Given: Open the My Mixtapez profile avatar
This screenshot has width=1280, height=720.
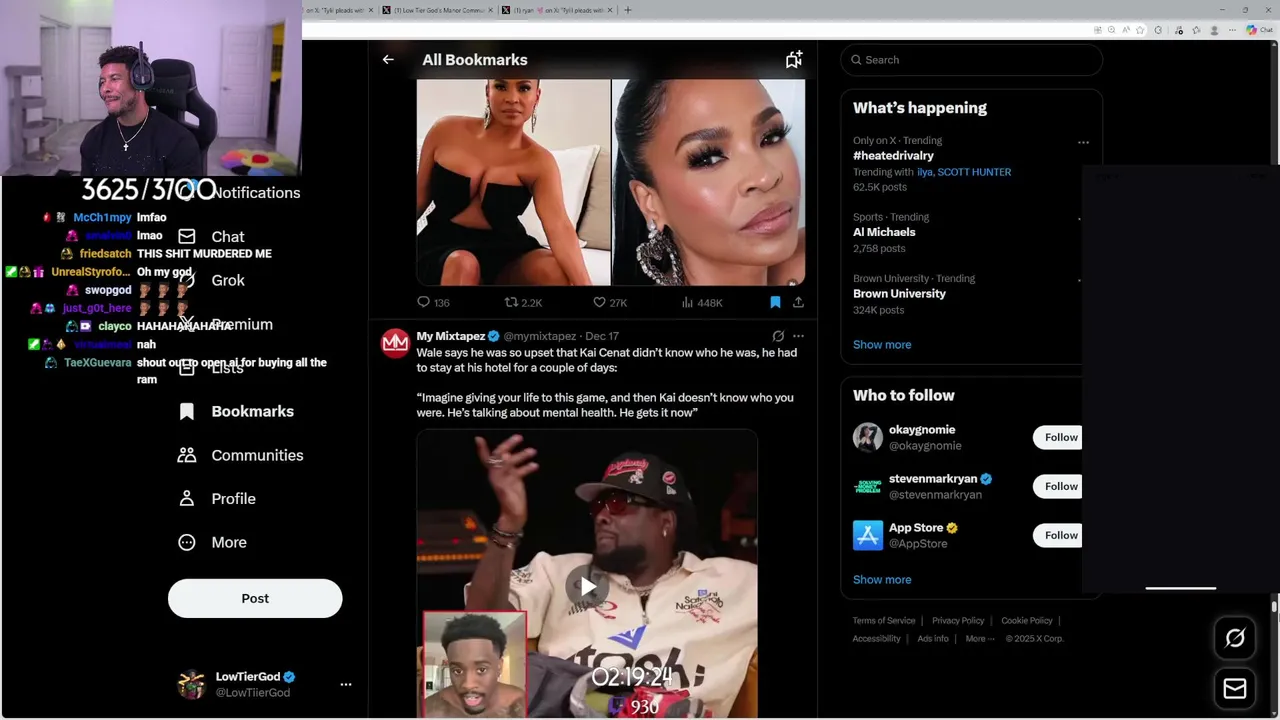Looking at the screenshot, I should coord(395,343).
